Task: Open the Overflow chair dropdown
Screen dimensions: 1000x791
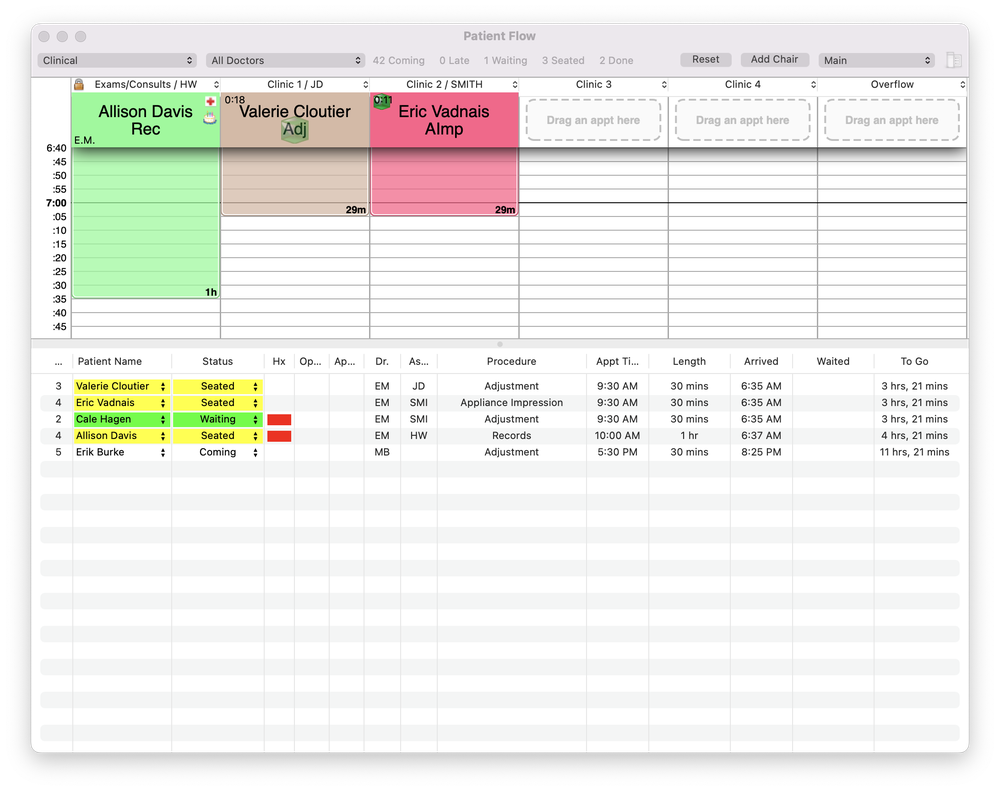Action: click(962, 84)
